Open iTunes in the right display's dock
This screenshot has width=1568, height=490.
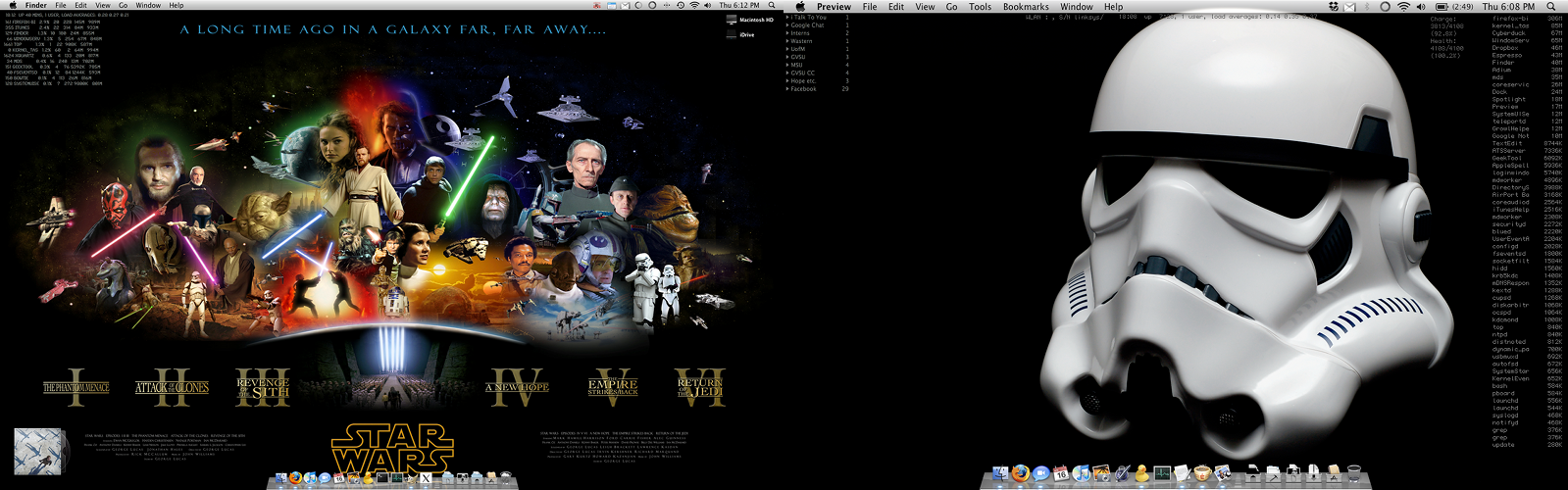click(1081, 473)
